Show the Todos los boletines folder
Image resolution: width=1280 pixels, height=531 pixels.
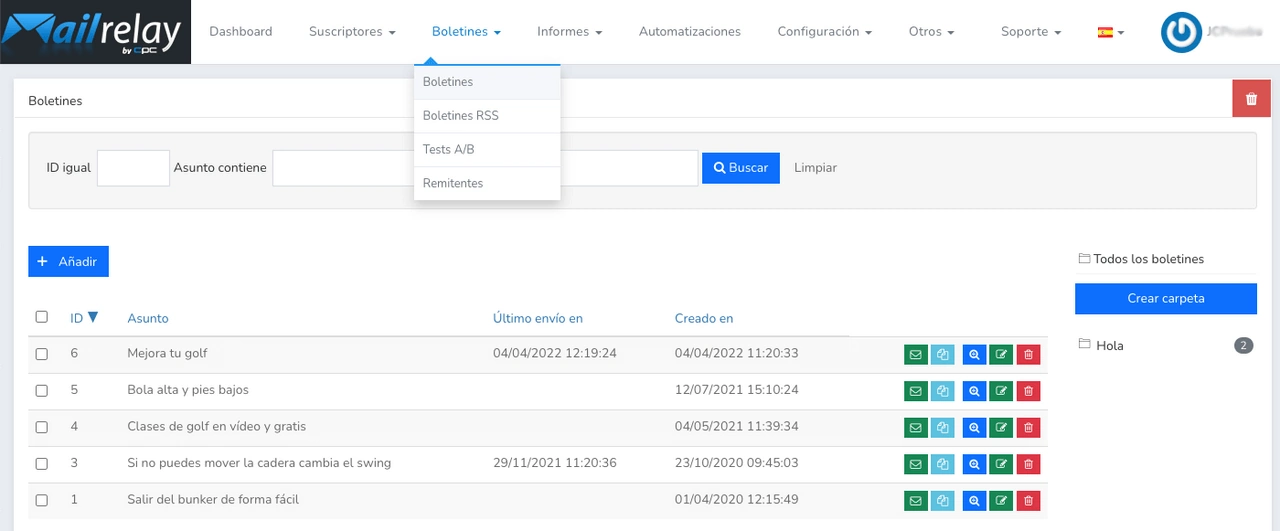point(1141,259)
